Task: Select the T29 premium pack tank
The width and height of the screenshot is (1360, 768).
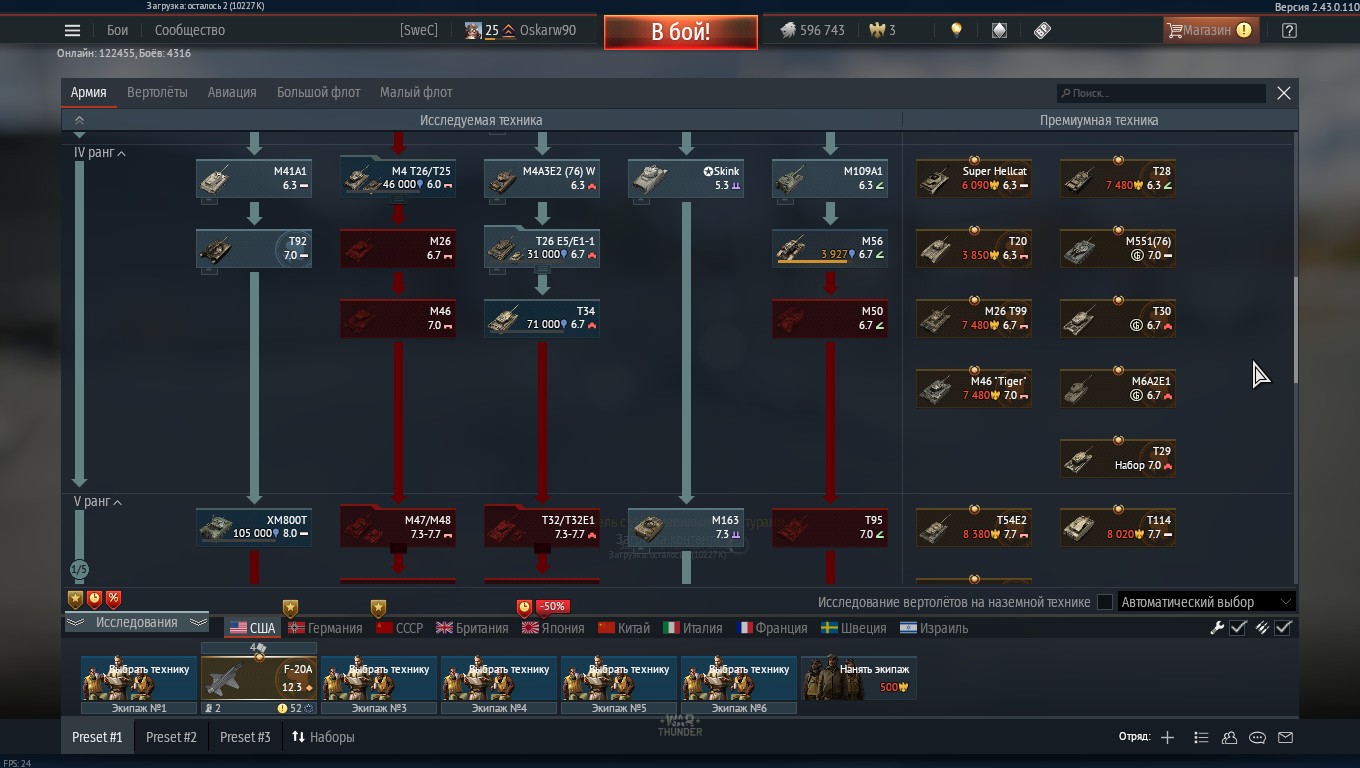Action: coord(1118,458)
